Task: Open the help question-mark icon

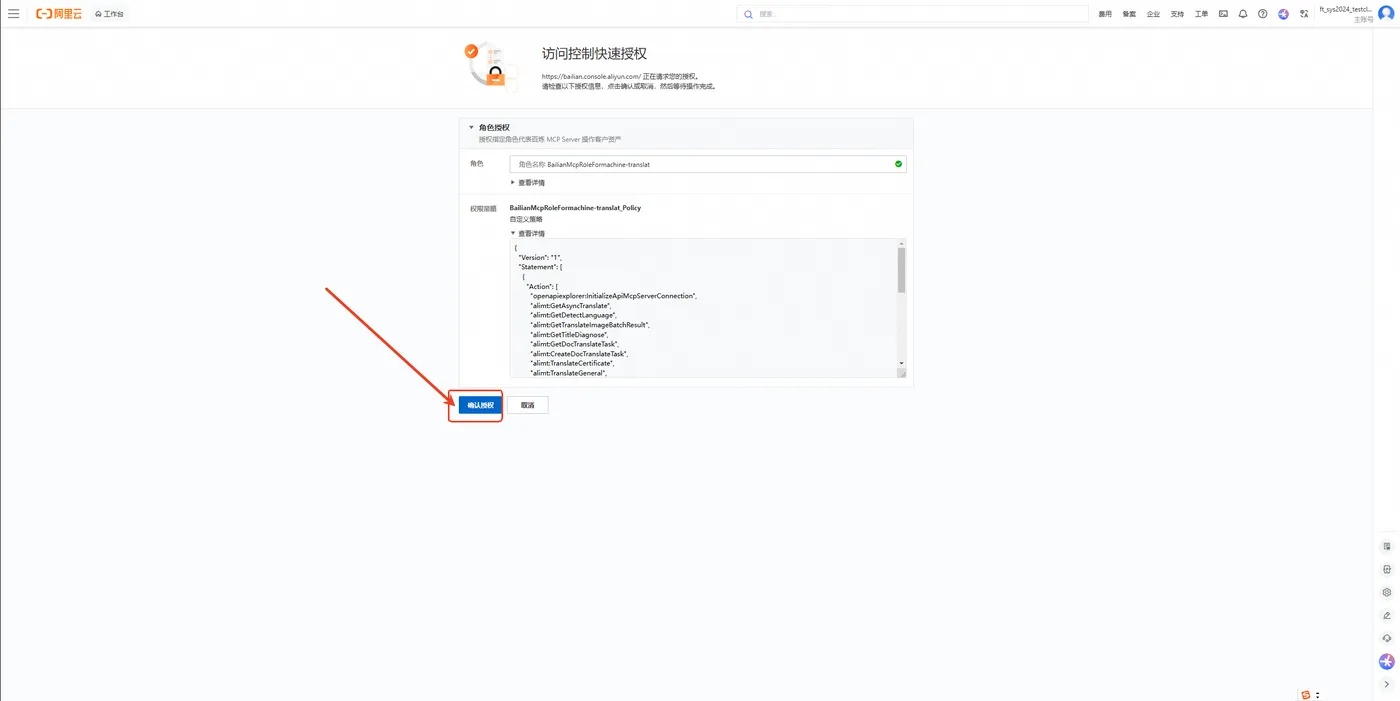Action: pyautogui.click(x=1263, y=14)
